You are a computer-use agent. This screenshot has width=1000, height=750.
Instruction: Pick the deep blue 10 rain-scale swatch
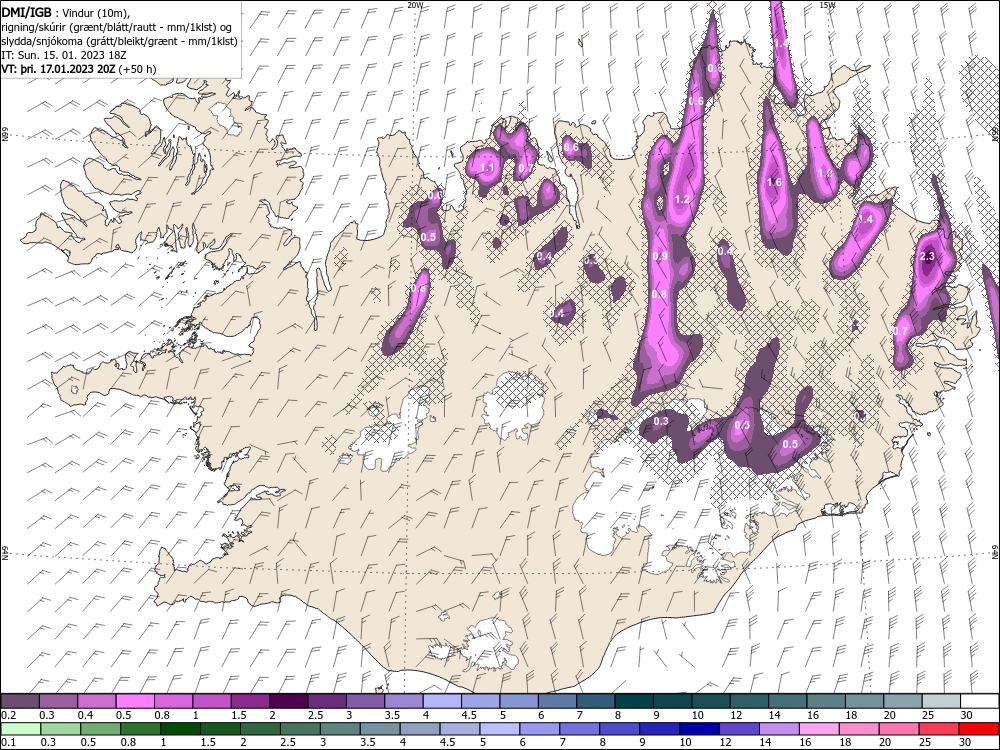pos(700,729)
